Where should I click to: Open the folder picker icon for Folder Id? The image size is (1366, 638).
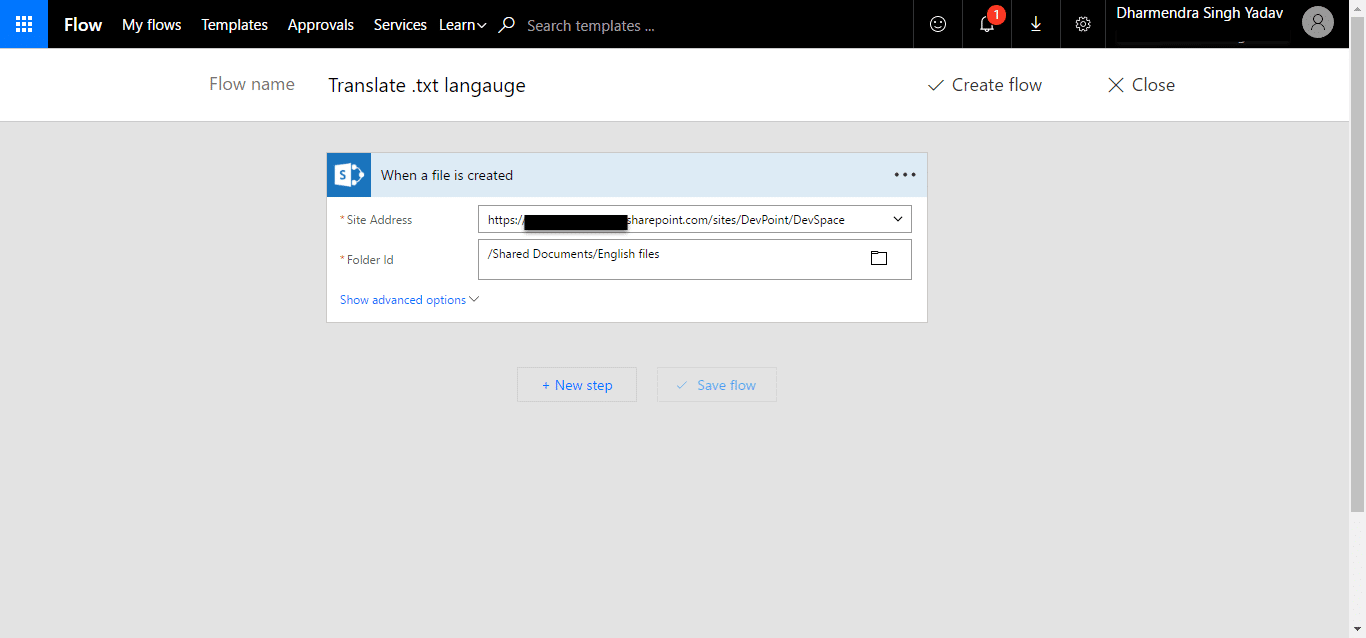point(879,258)
